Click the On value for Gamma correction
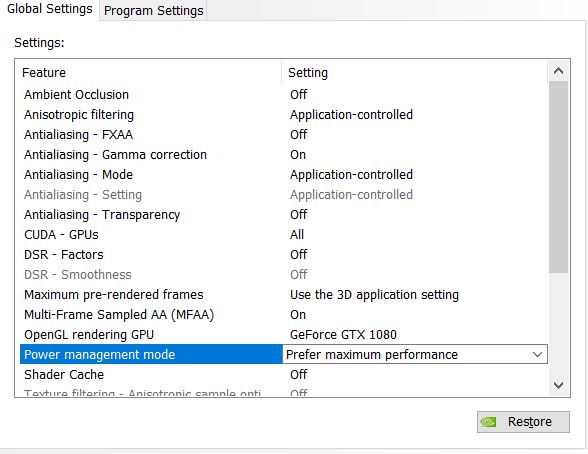Viewport: 588px width, 454px height. point(298,154)
